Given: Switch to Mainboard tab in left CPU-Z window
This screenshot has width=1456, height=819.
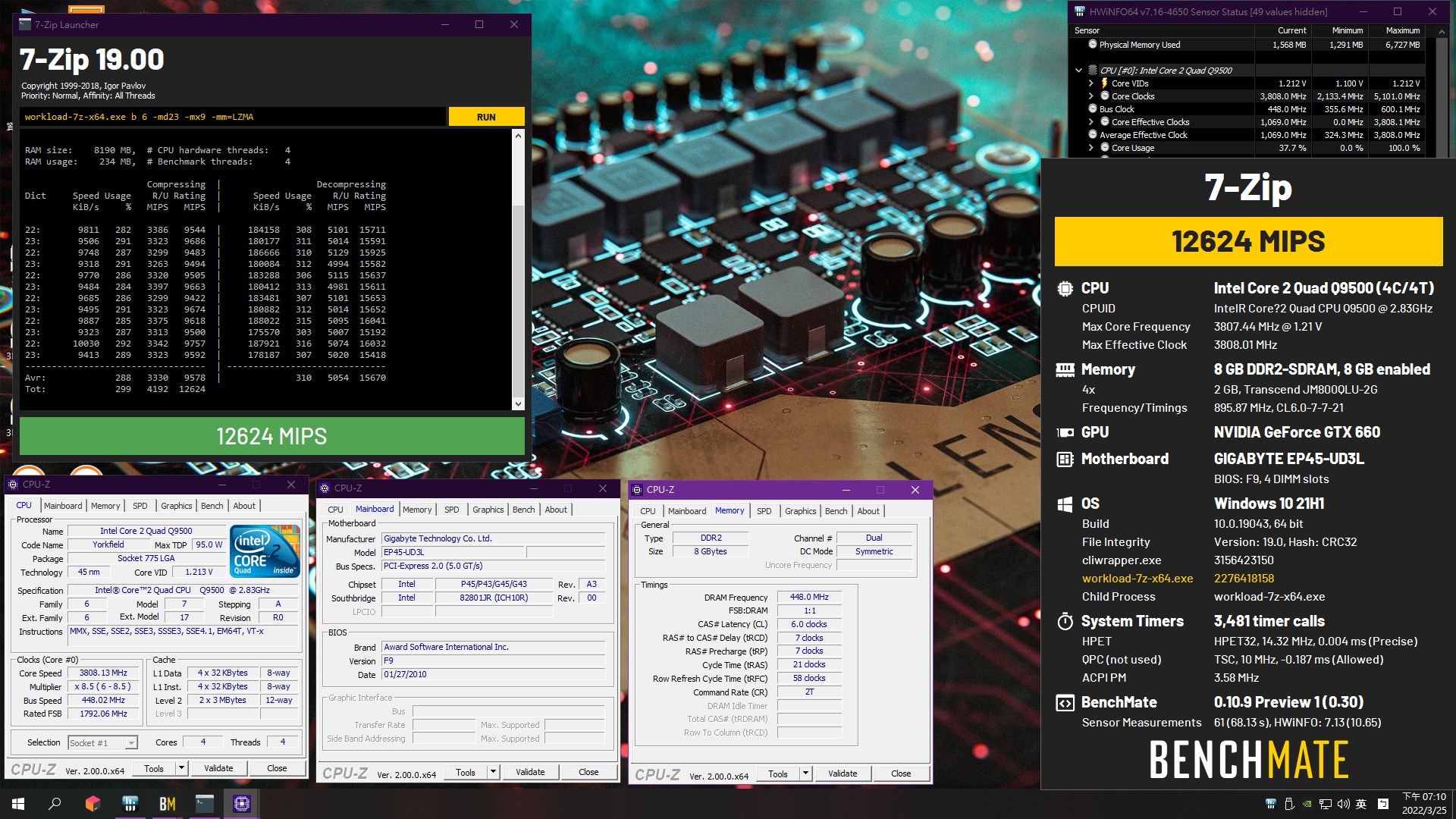Looking at the screenshot, I should pos(63,506).
